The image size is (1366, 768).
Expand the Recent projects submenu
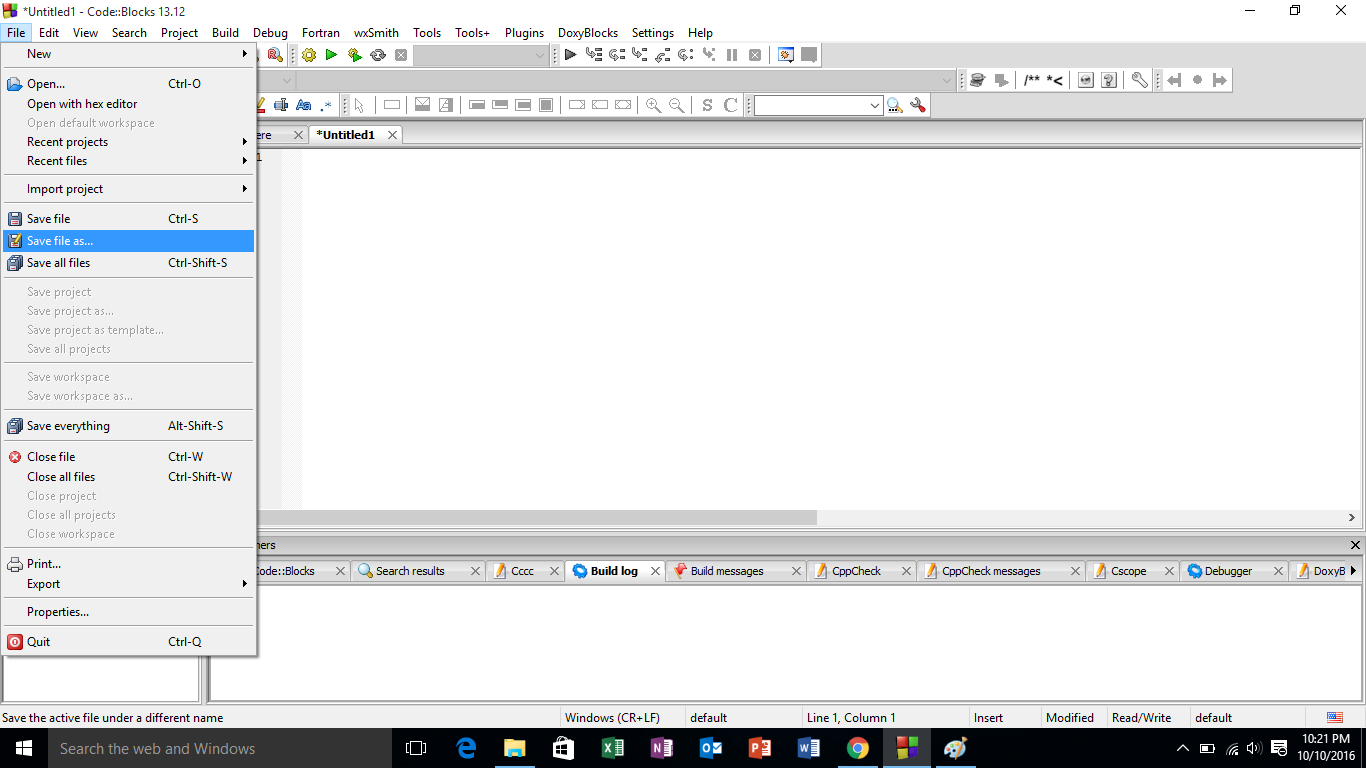(x=128, y=142)
